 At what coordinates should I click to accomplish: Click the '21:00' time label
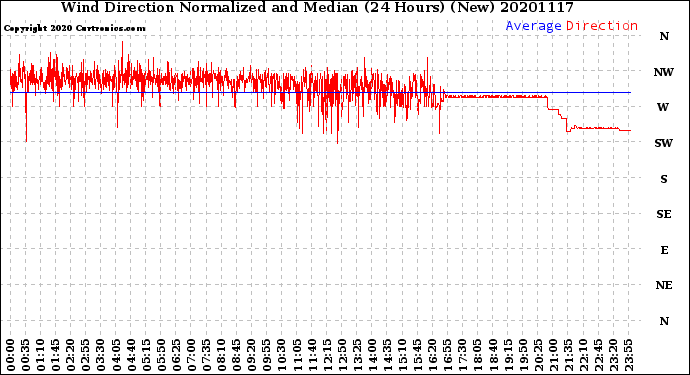(553, 355)
